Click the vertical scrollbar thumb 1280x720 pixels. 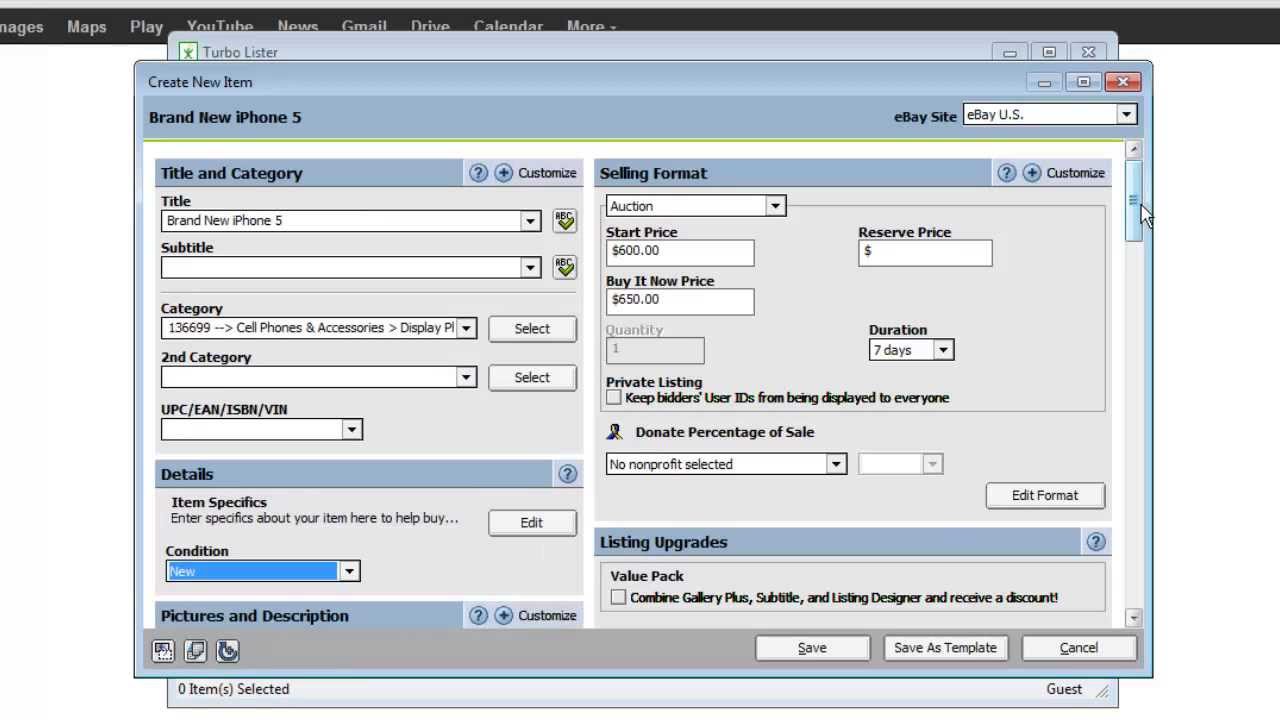(x=1133, y=200)
